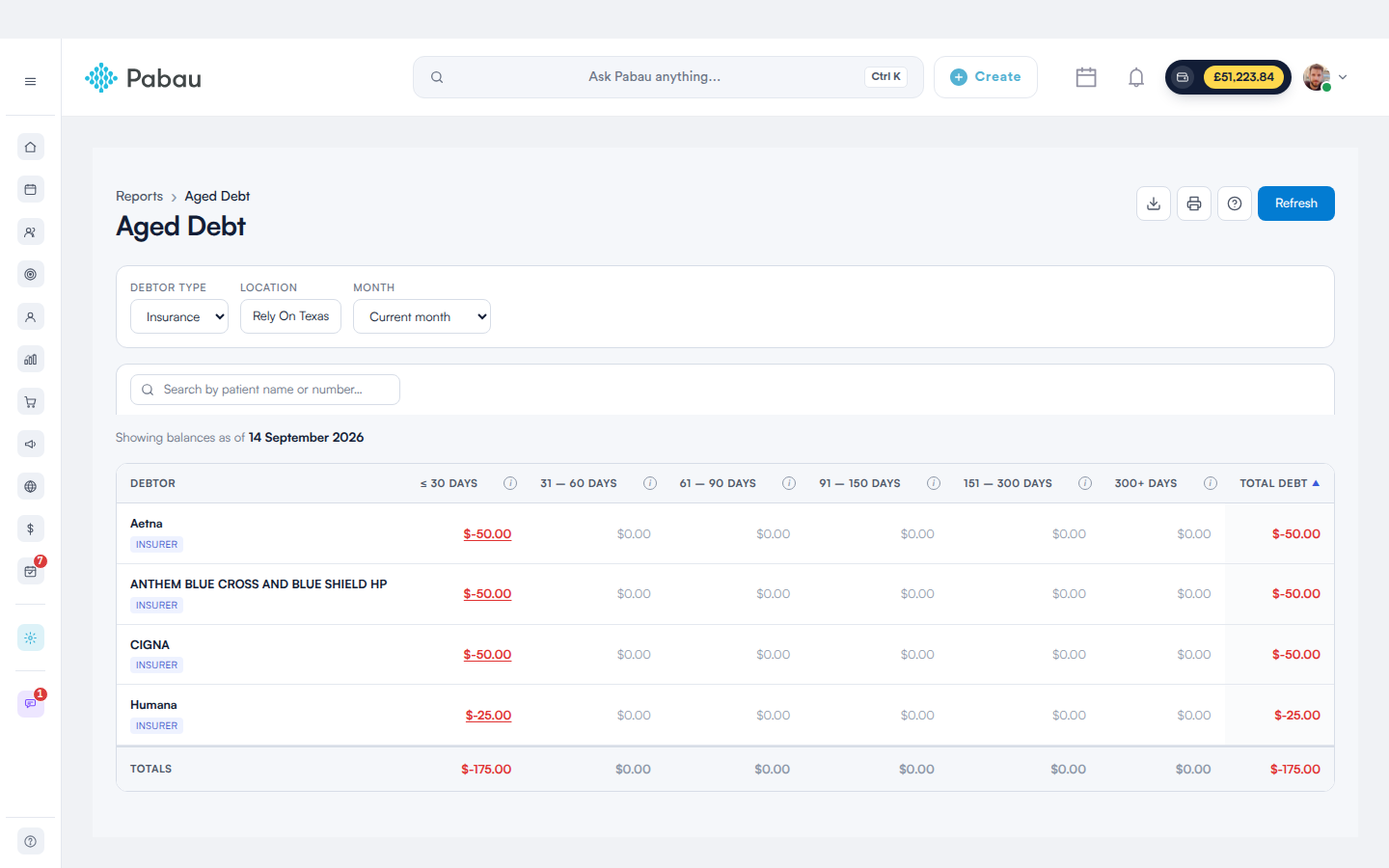Click the DEBTOR column header
The width and height of the screenshot is (1389, 868).
152,483
